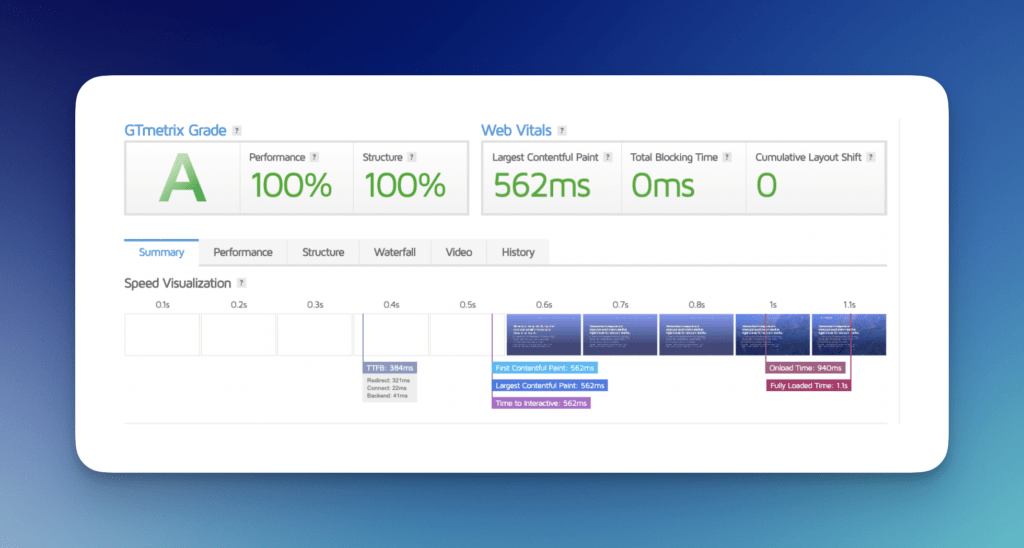
Task: Select the Summary tab
Action: (161, 252)
